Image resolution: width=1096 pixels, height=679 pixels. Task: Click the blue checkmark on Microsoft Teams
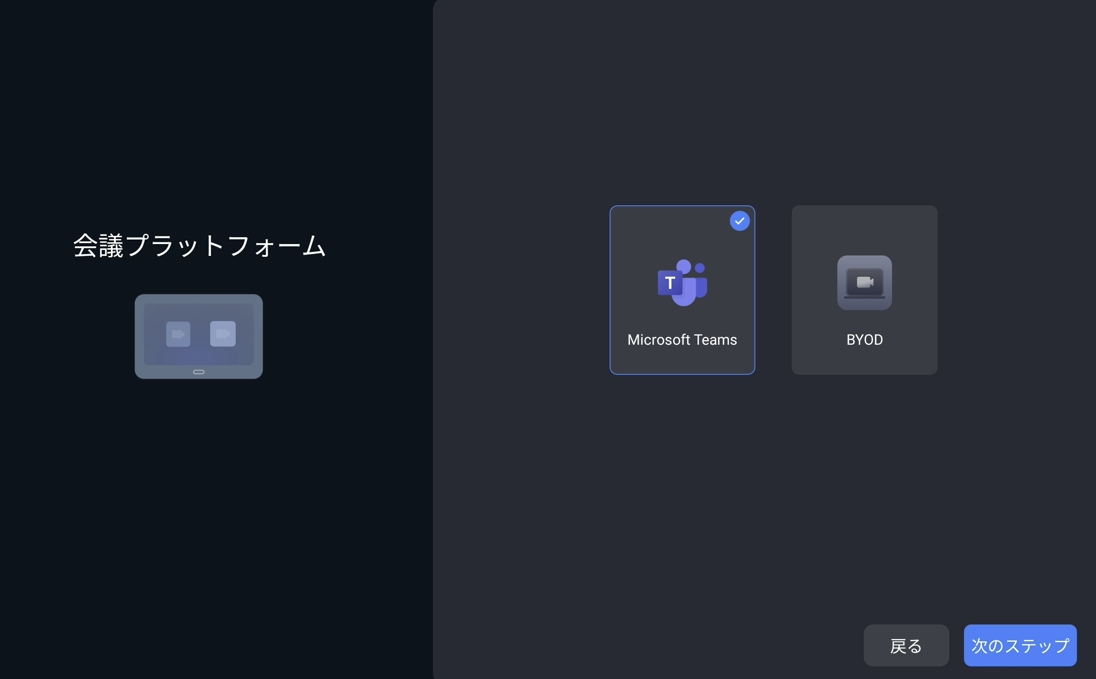click(x=740, y=221)
